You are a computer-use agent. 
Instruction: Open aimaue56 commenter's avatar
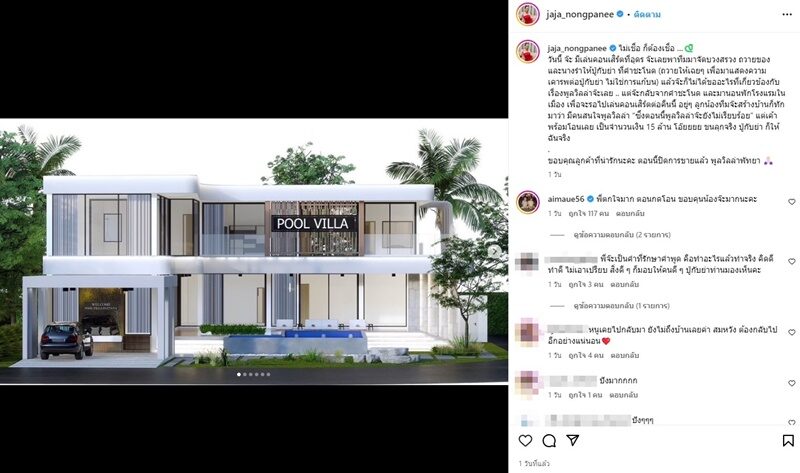[x=528, y=203]
